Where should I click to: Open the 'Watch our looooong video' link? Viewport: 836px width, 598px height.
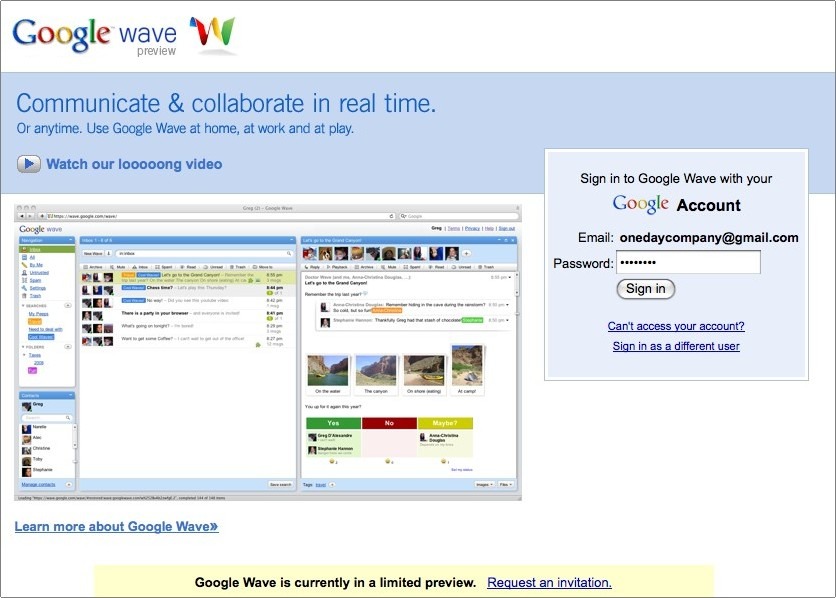(134, 164)
